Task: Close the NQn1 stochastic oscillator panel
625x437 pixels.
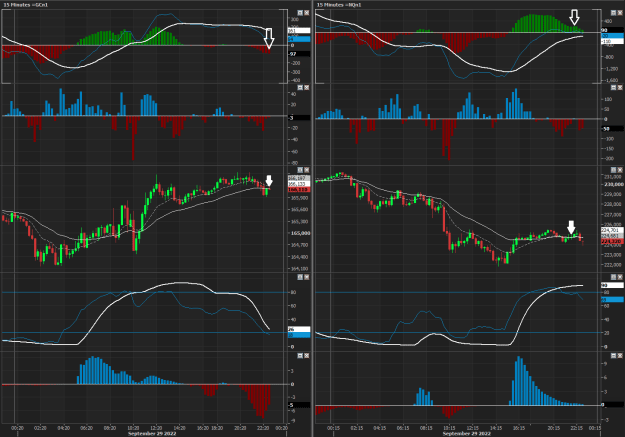Action: pyautogui.click(x=620, y=277)
